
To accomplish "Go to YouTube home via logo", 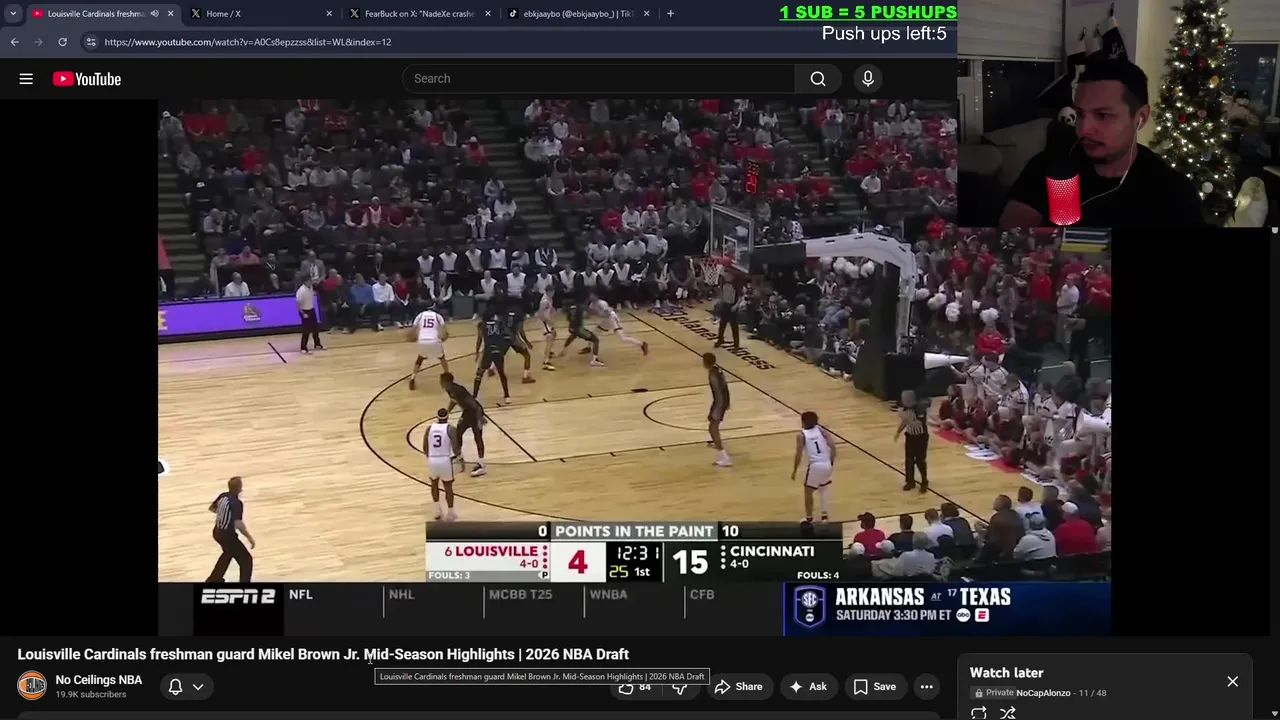I will point(87,79).
